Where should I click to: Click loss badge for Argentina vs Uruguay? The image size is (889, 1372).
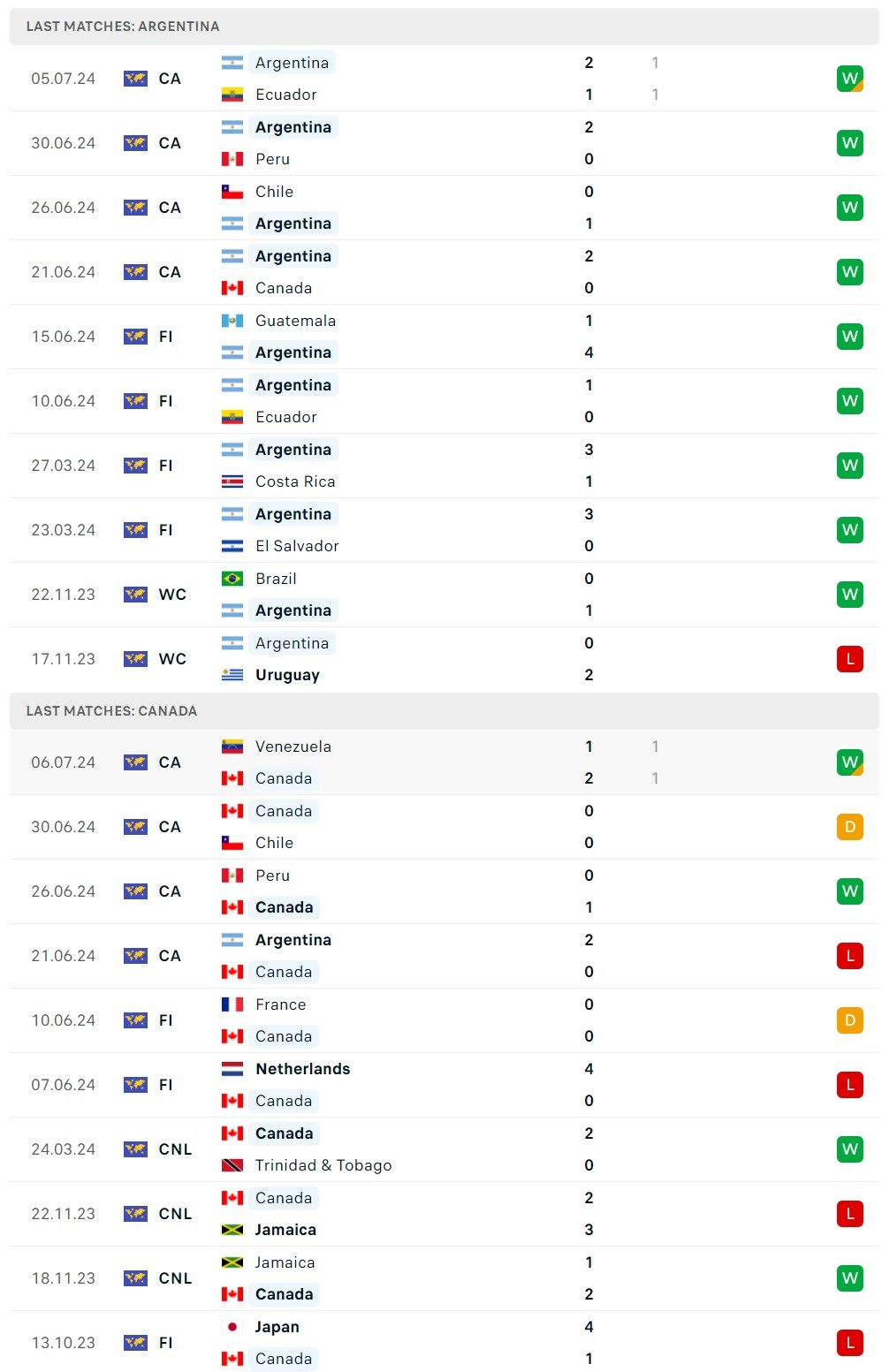(x=849, y=659)
